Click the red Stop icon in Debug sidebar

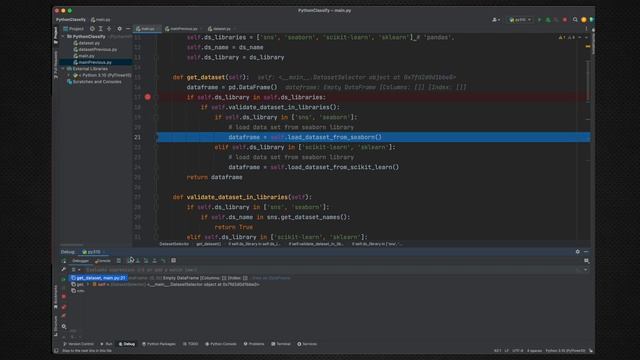coord(64,297)
